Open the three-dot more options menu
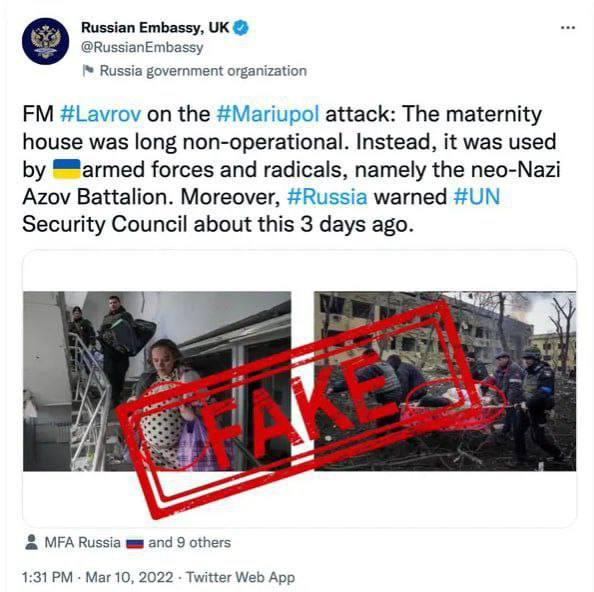The width and height of the screenshot is (594, 592). pos(567,28)
